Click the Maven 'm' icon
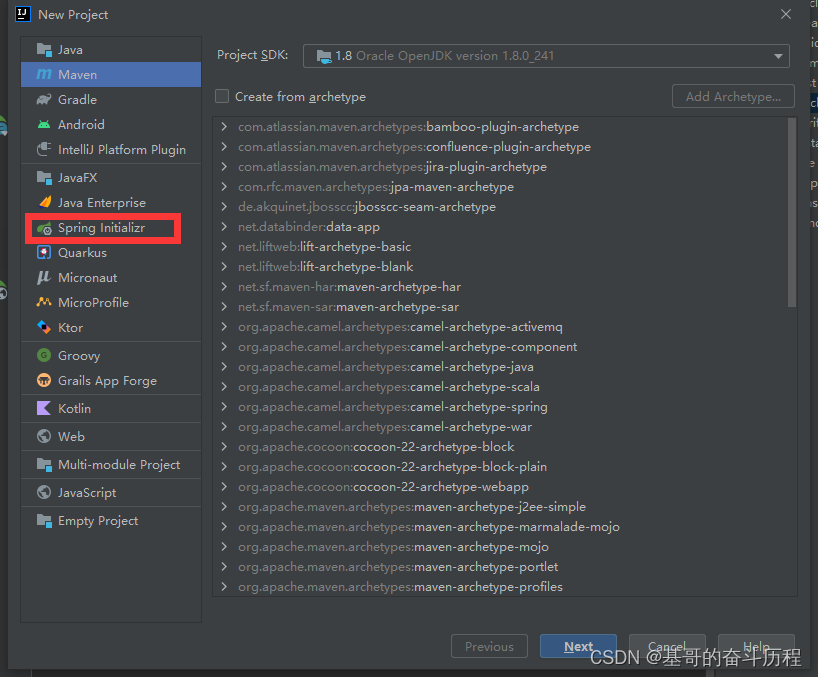Screen dimensions: 818x677 pyautogui.click(x=44, y=75)
